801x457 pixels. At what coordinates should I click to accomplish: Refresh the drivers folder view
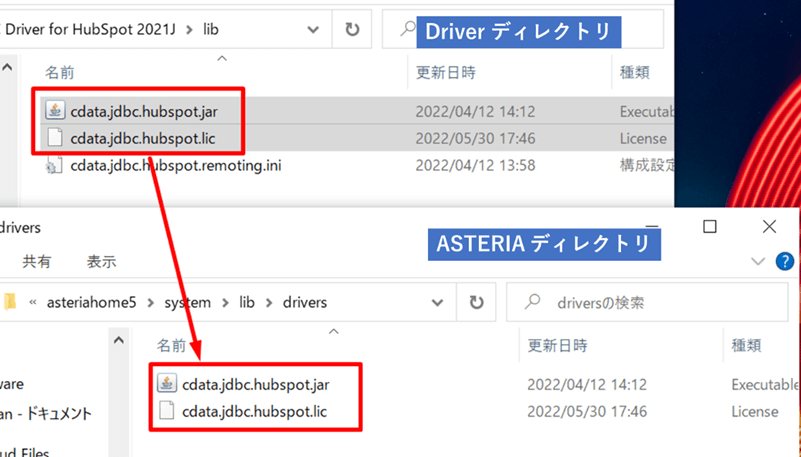476,302
